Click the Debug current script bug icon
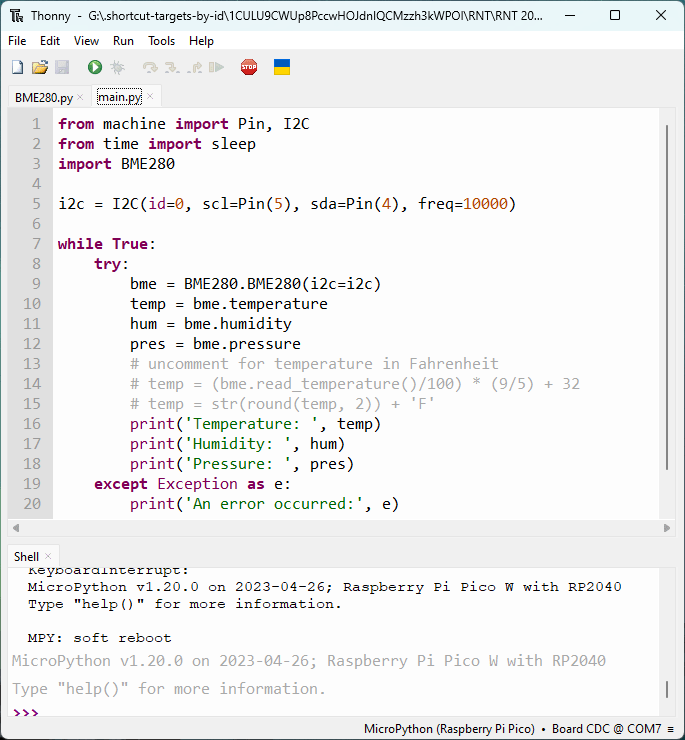This screenshot has height=740, width=685. 117,67
